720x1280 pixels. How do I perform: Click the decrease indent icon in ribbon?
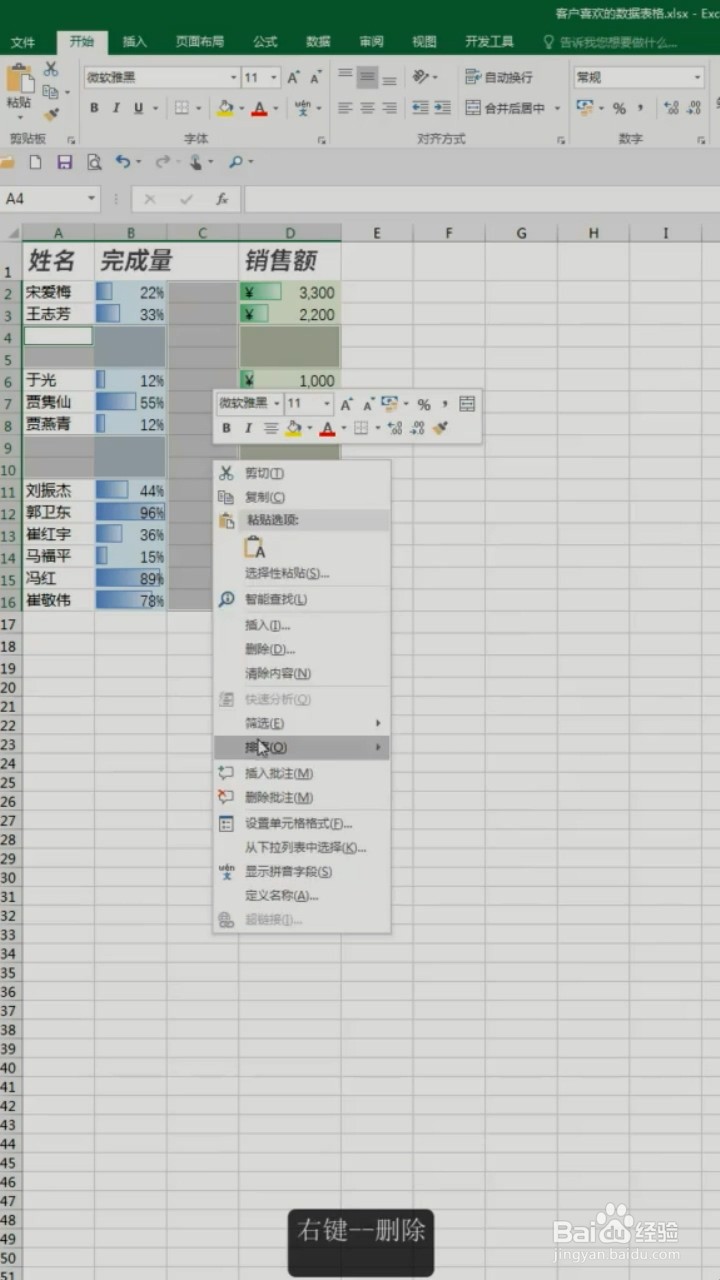[x=421, y=108]
